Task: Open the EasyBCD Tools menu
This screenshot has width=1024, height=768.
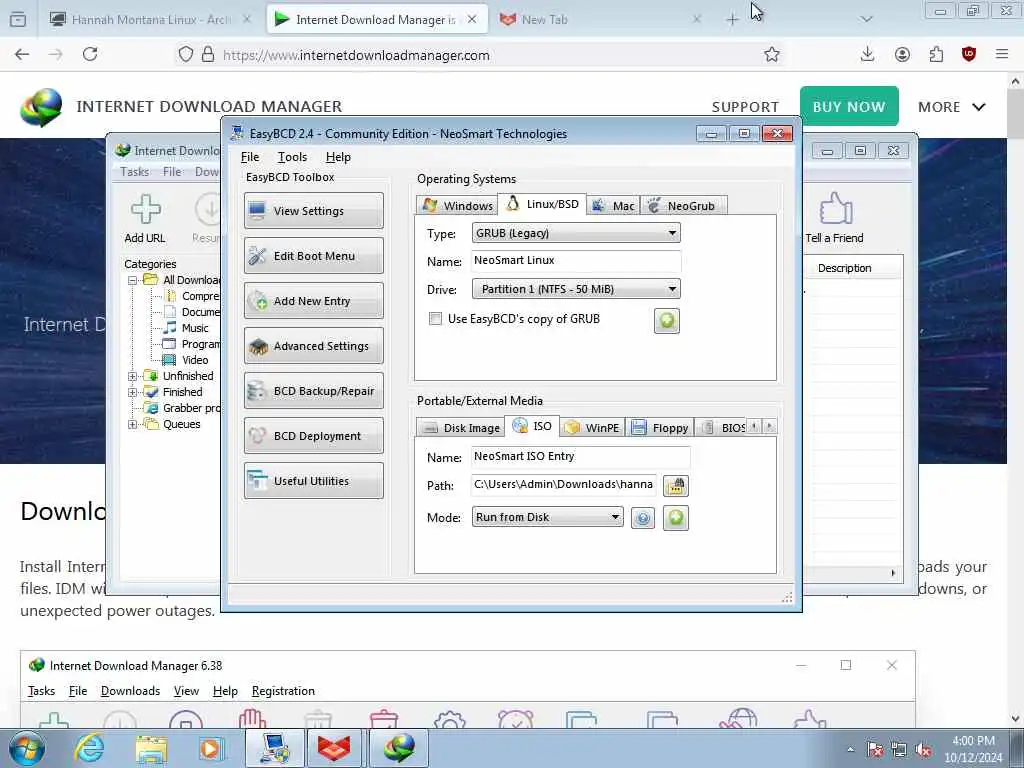Action: point(292,157)
